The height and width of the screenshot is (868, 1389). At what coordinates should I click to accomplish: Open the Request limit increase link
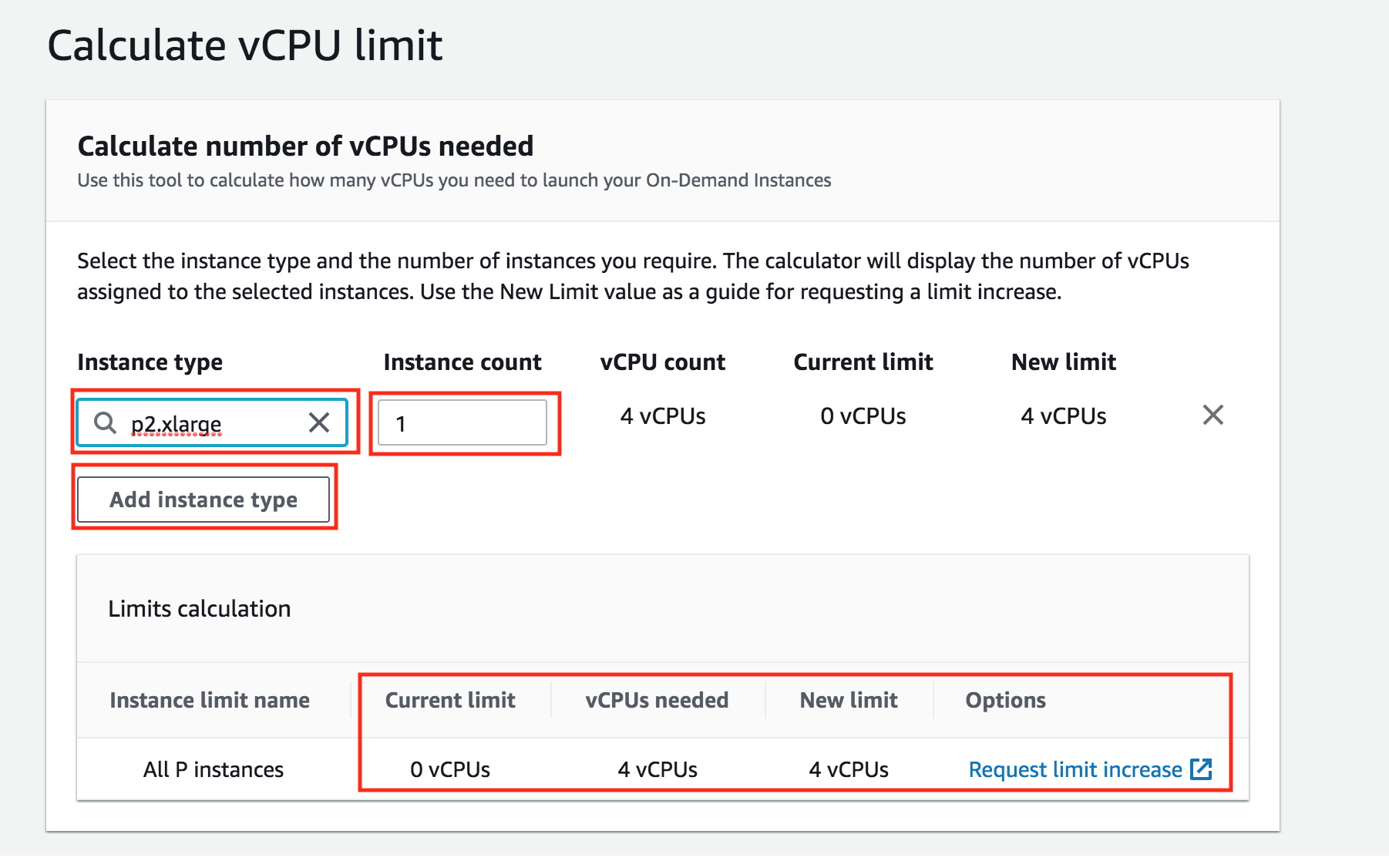click(x=1075, y=769)
